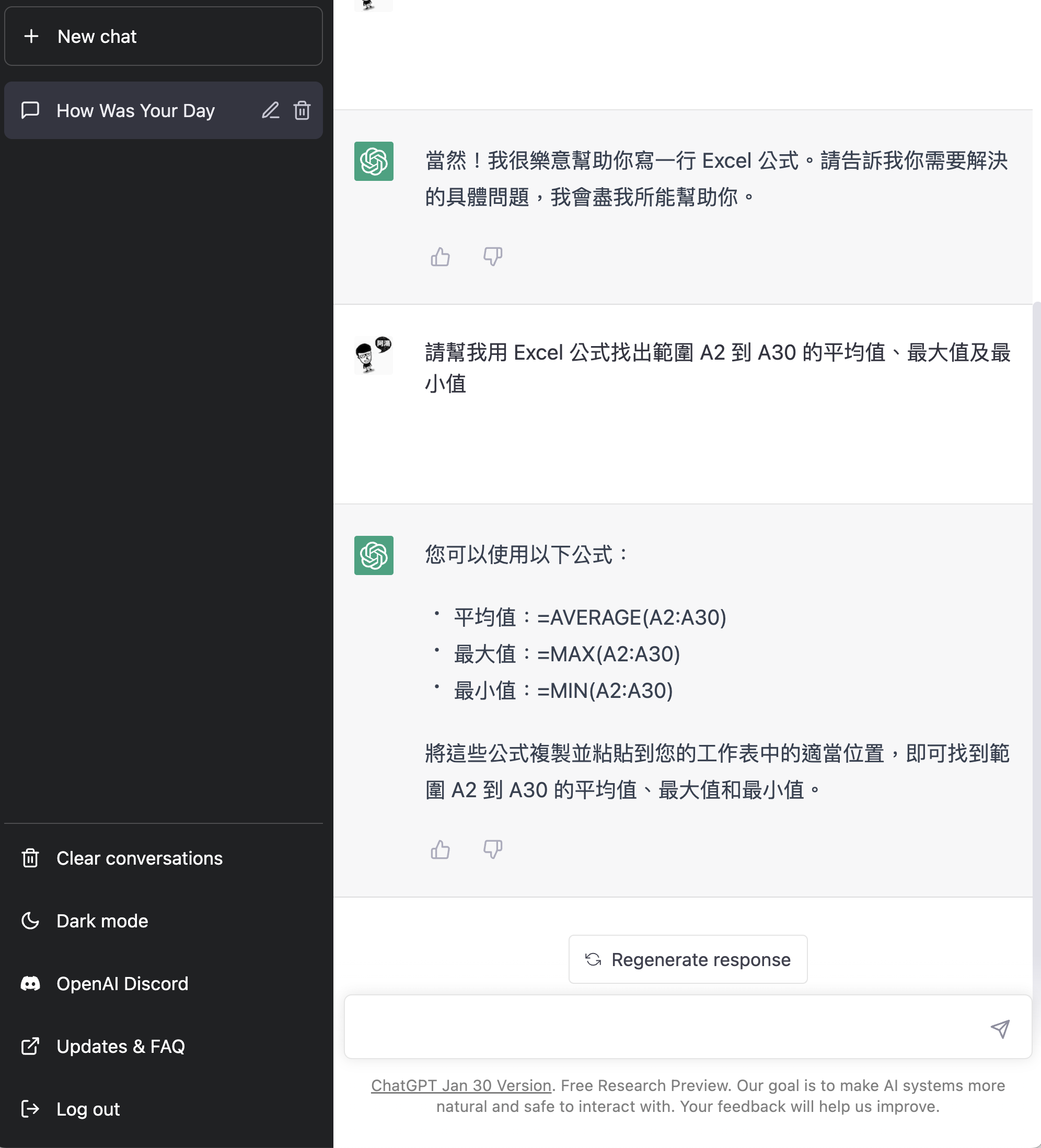Thumbs up the first Excel assistant reply
Viewport: 1041px width, 1148px height.
tap(440, 257)
